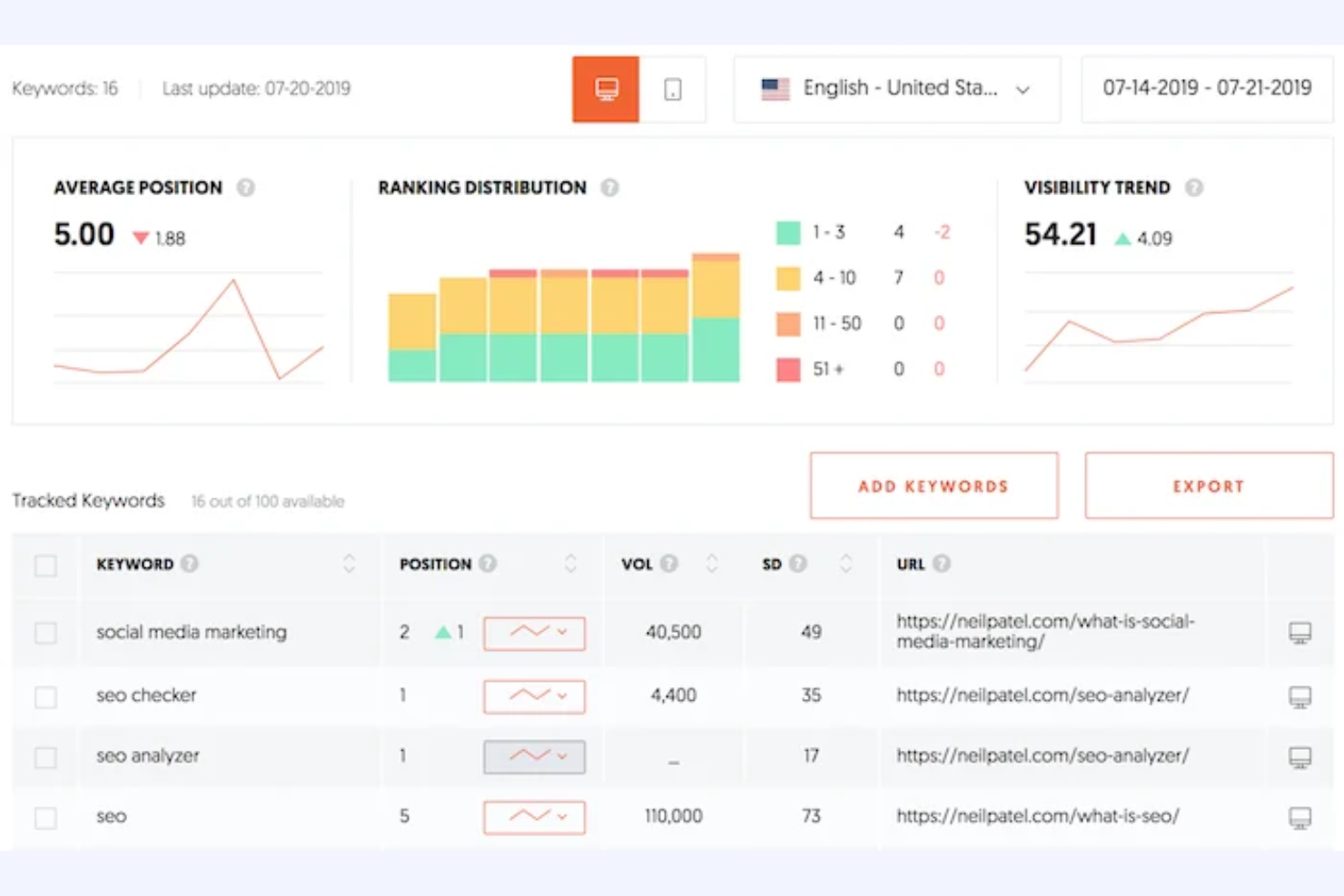Select the checkbox for the seo keyword
Screen dimensions: 1344x896
pos(44,816)
